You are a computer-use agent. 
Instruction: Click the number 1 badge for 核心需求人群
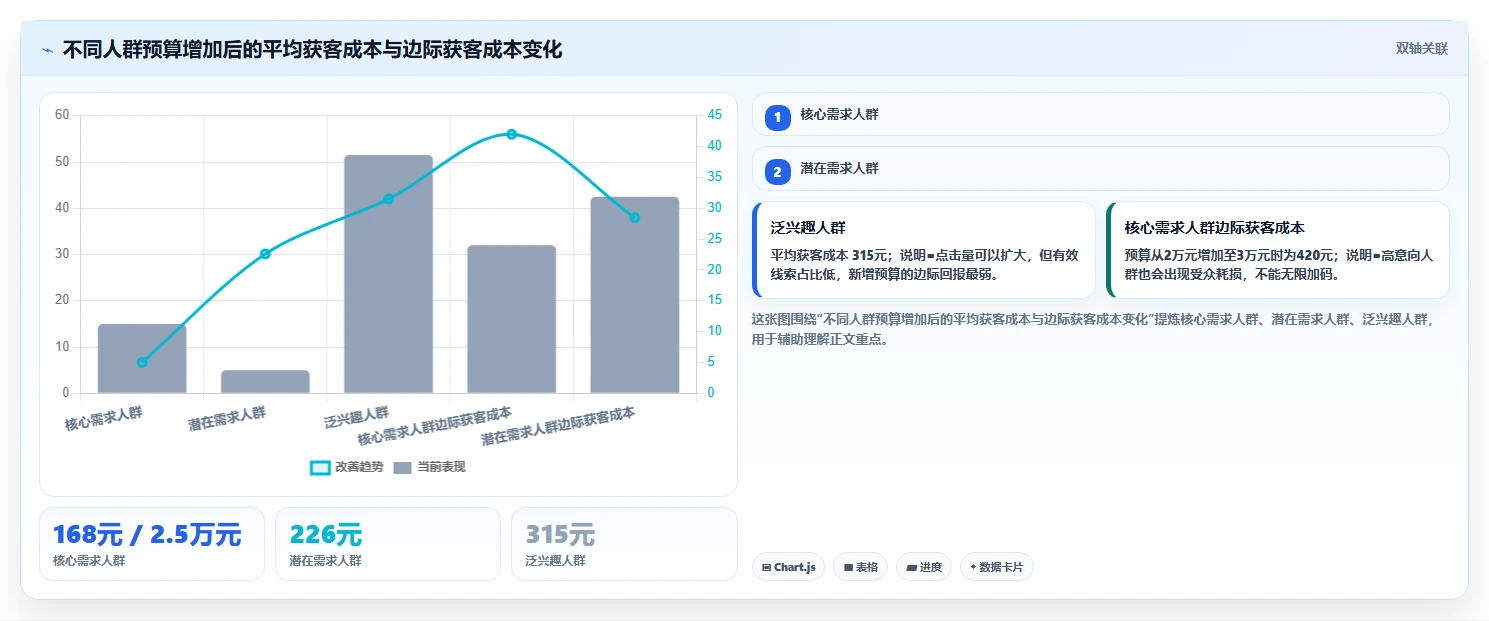click(x=777, y=118)
